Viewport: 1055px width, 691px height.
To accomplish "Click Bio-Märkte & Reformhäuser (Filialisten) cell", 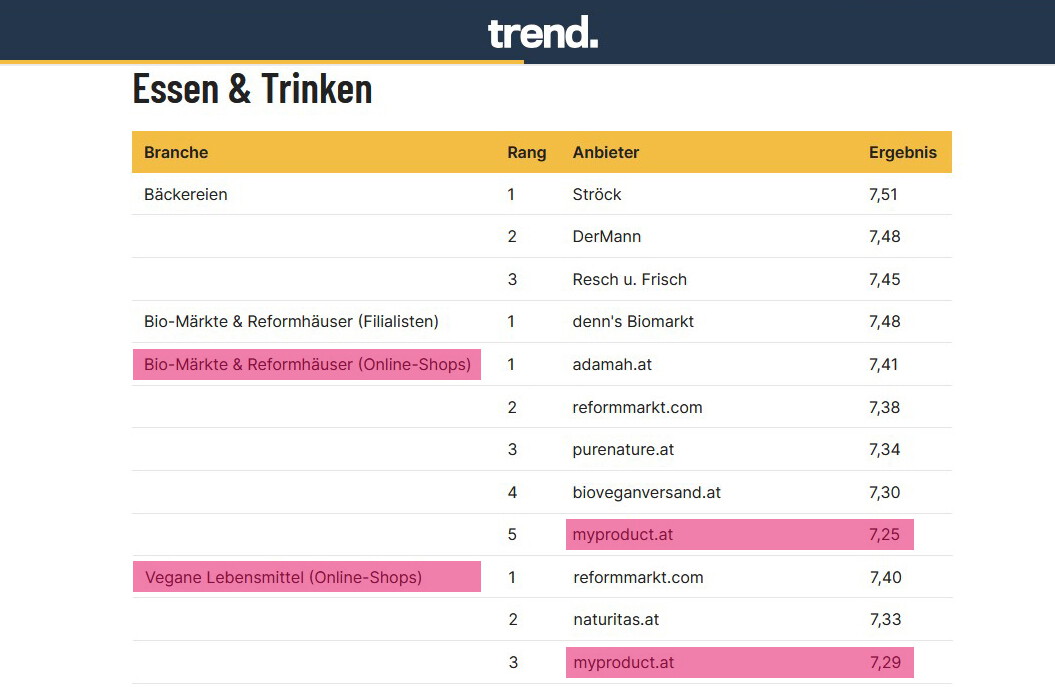I will (x=291, y=322).
